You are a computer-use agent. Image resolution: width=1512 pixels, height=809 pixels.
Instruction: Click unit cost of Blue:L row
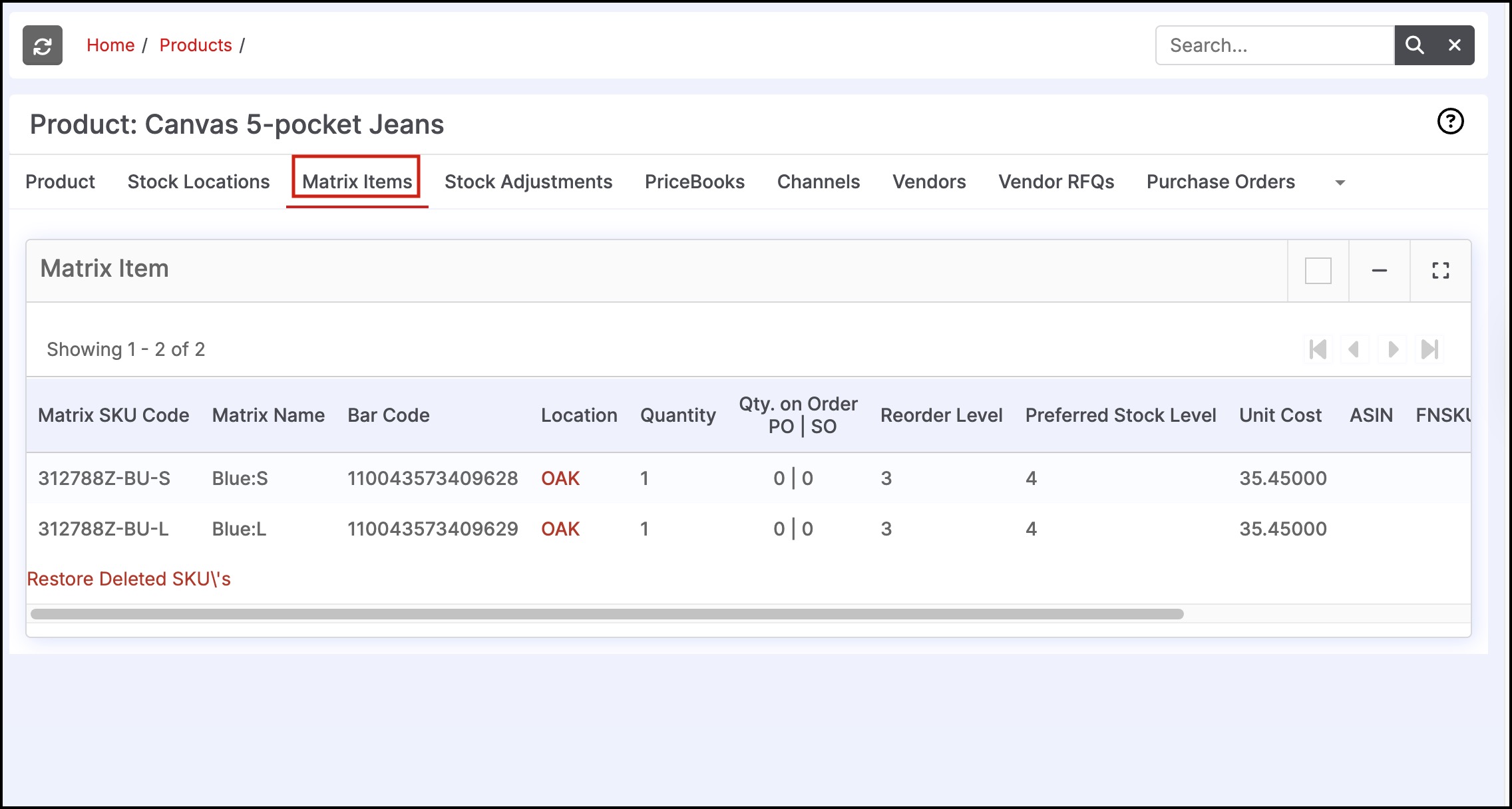(1283, 529)
